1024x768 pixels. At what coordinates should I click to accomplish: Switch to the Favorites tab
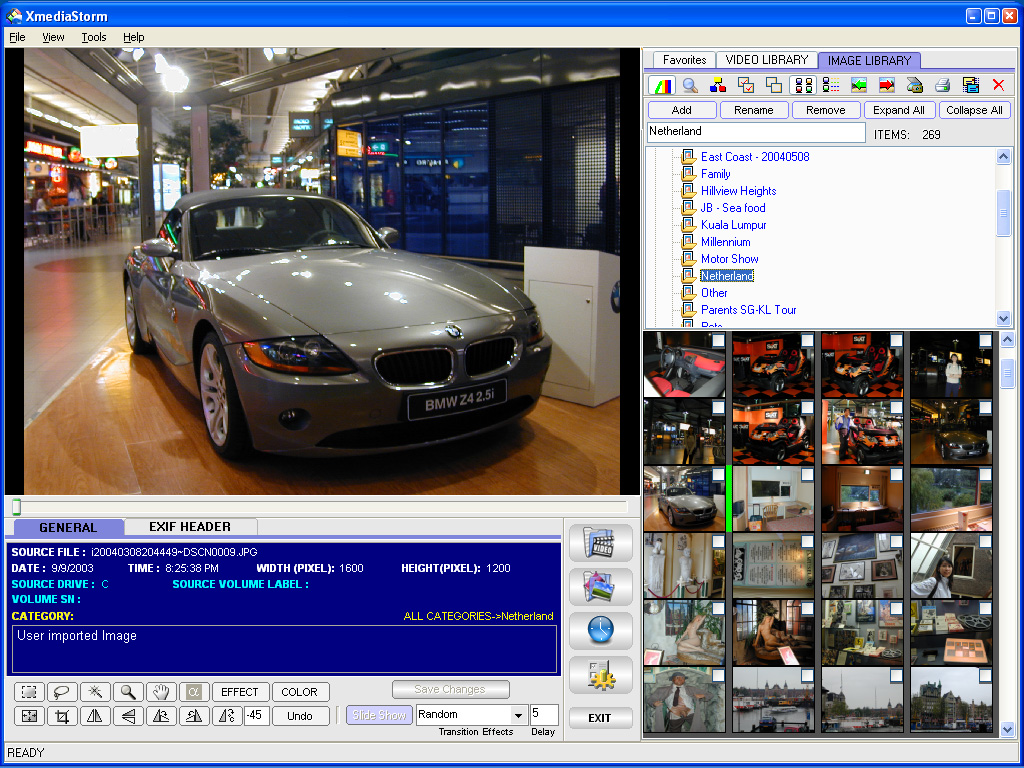[684, 60]
